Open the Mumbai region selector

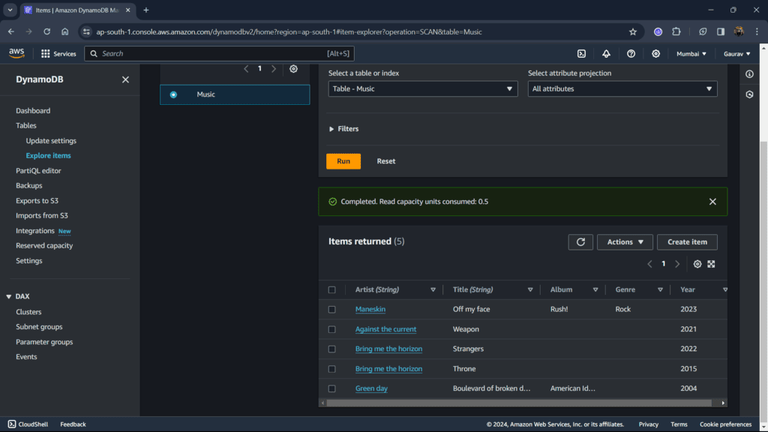pyautogui.click(x=691, y=54)
